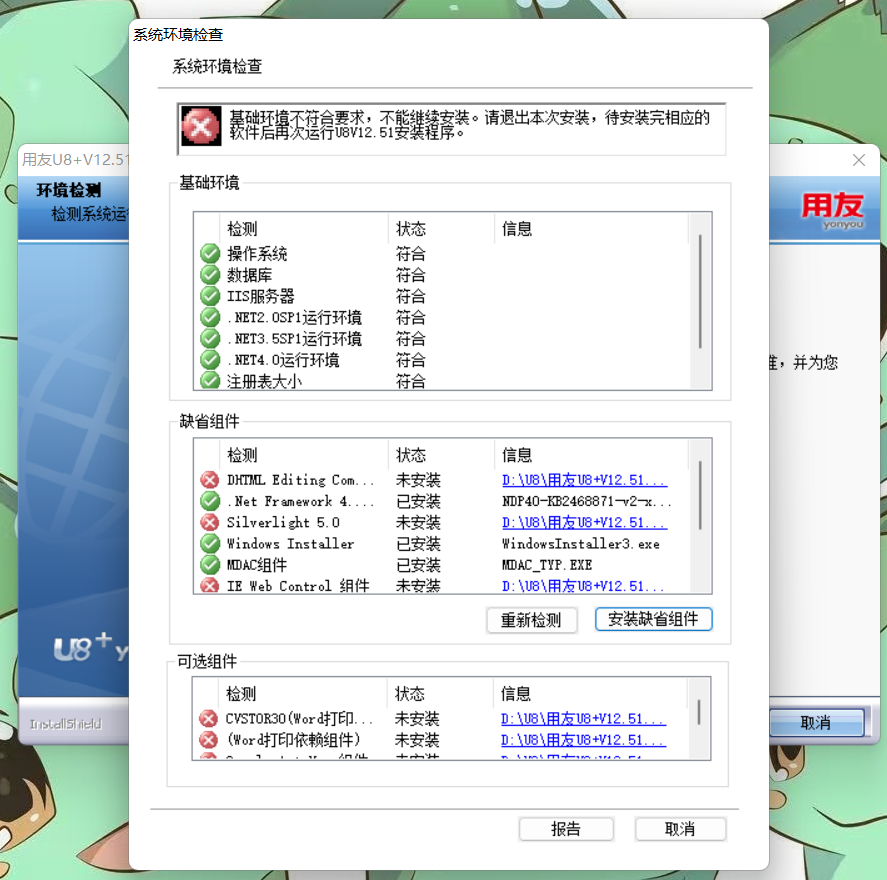Open the download link for IE Web Control 组件
887x880 pixels.
point(583,586)
